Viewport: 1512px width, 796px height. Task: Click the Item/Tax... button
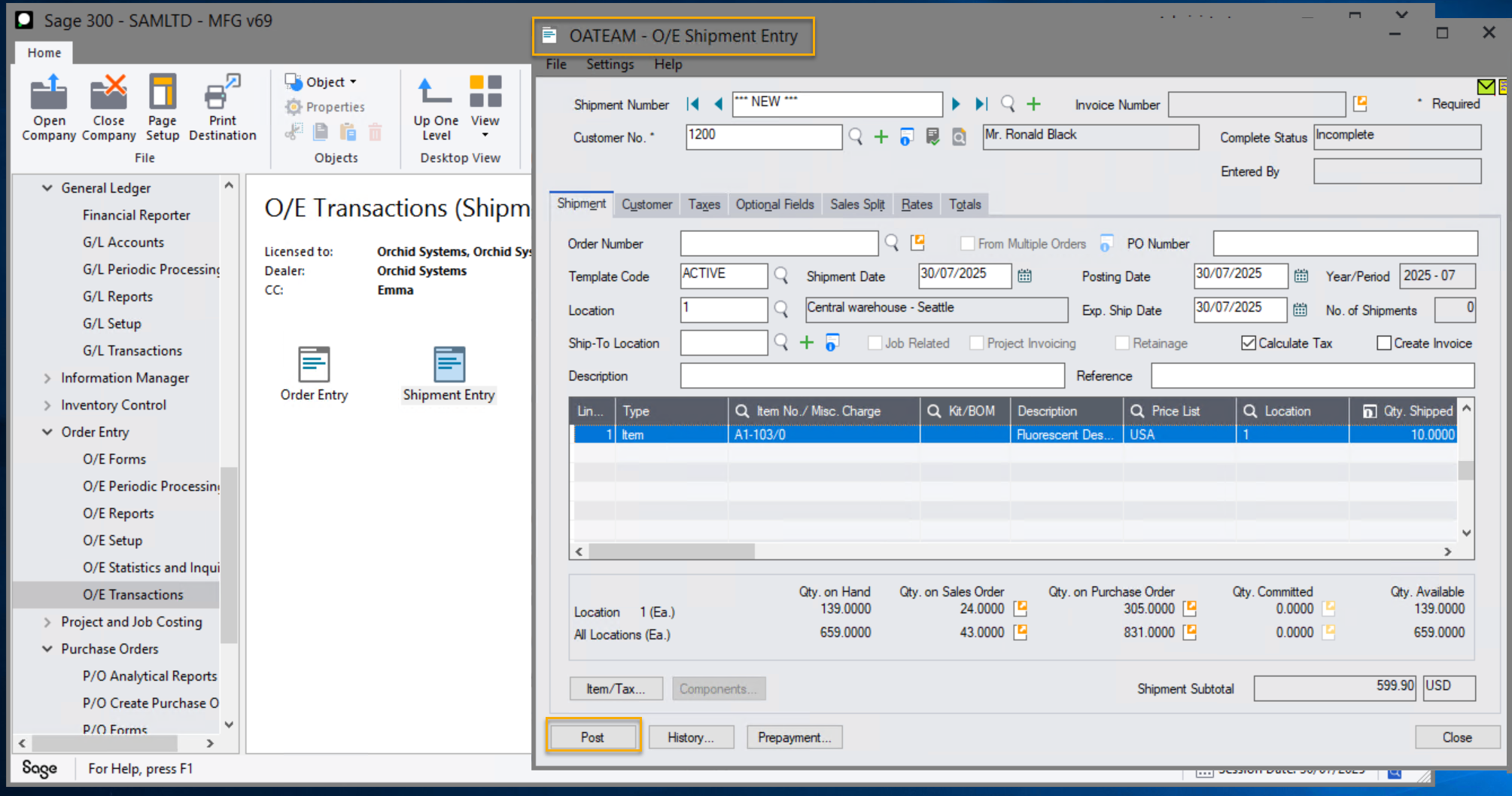[616, 688]
